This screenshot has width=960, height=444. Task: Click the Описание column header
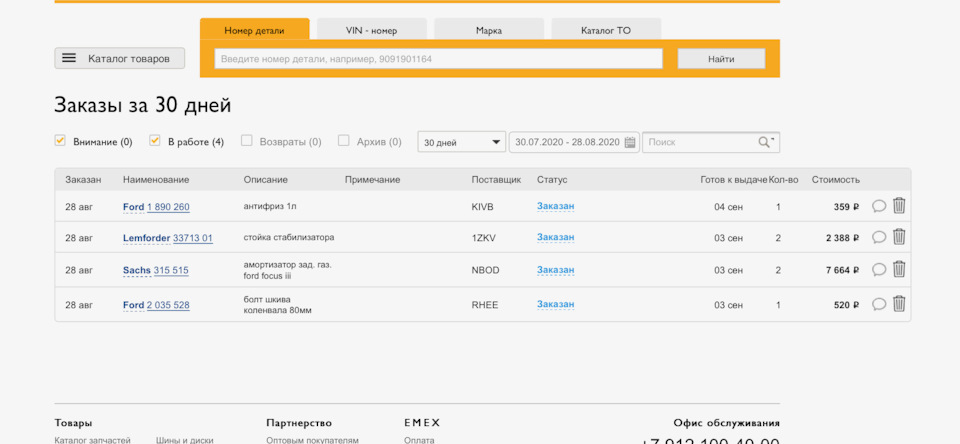[266, 179]
